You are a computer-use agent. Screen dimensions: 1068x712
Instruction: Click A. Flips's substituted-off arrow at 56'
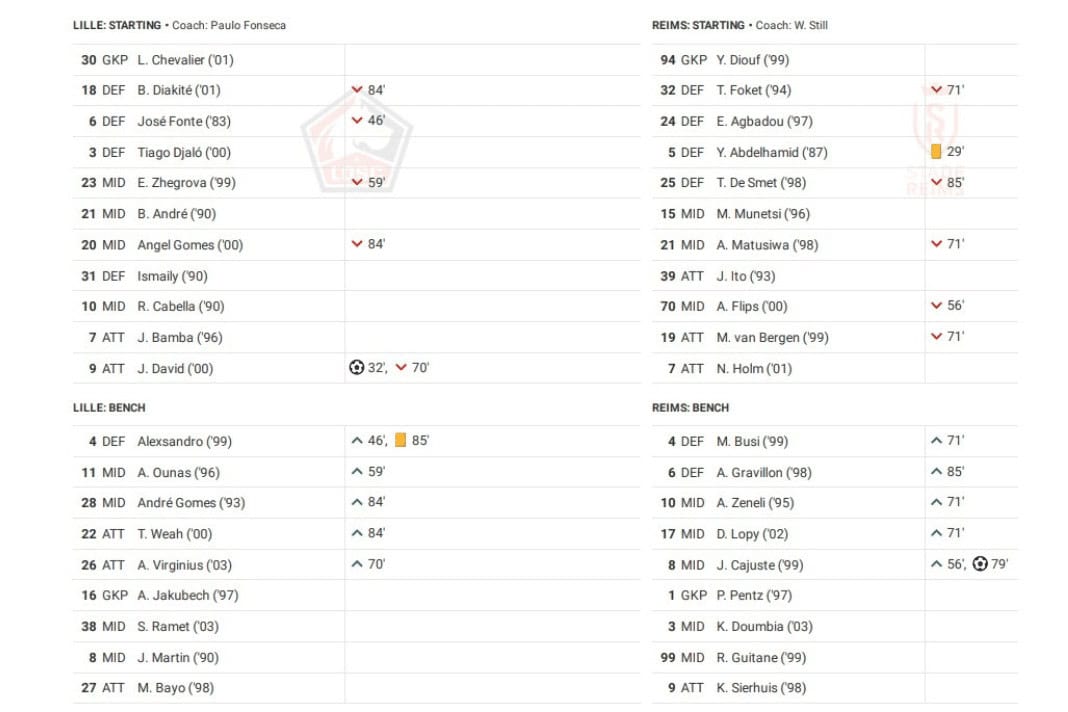(x=937, y=305)
